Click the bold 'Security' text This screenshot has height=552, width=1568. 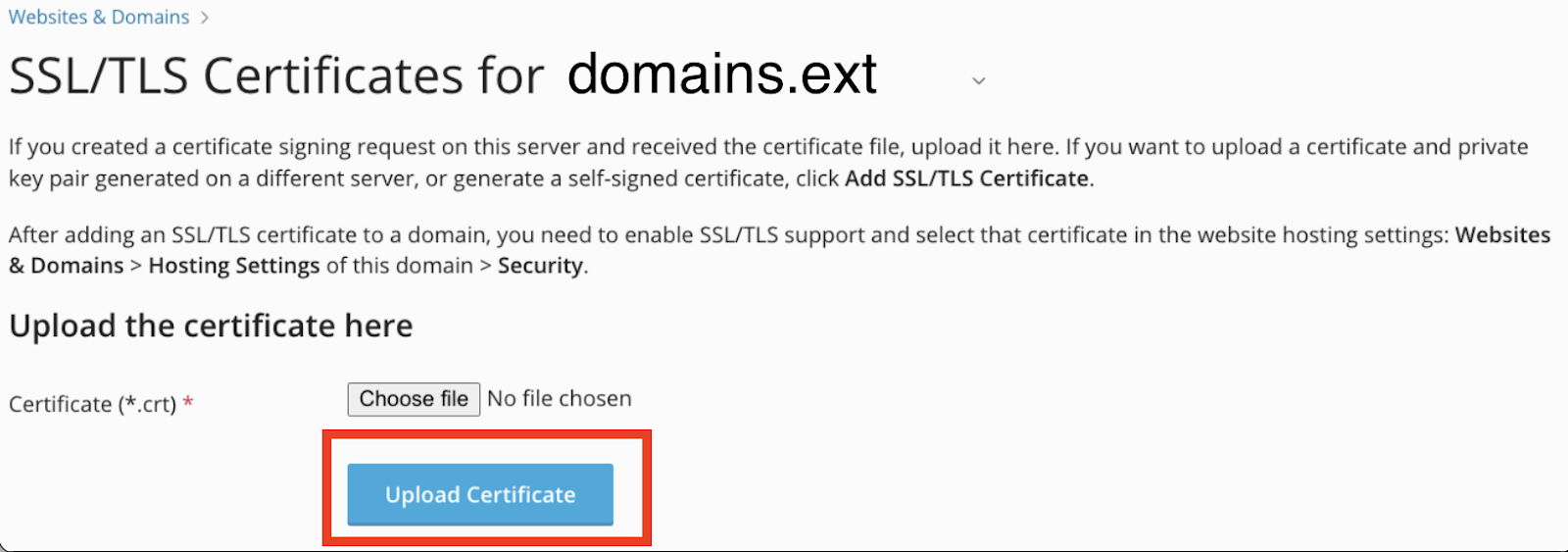pyautogui.click(x=540, y=266)
